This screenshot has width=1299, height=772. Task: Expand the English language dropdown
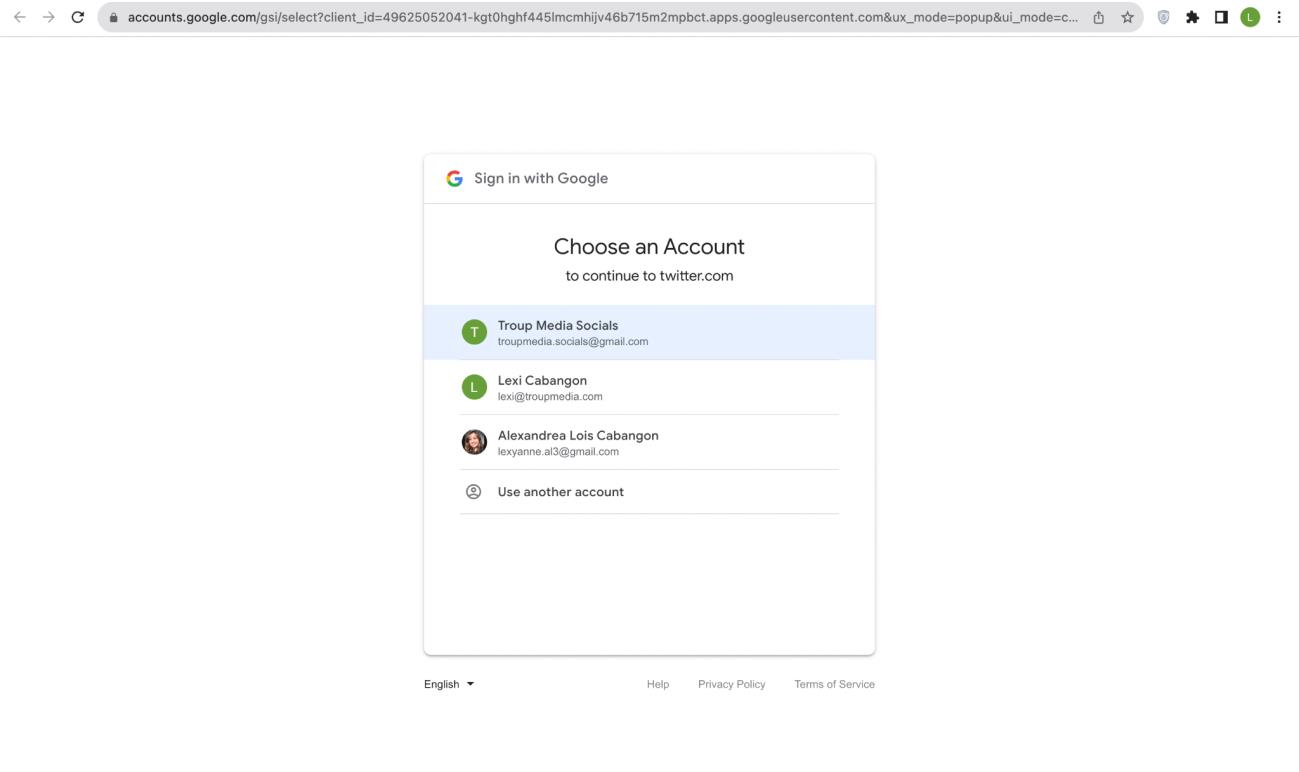(x=449, y=684)
